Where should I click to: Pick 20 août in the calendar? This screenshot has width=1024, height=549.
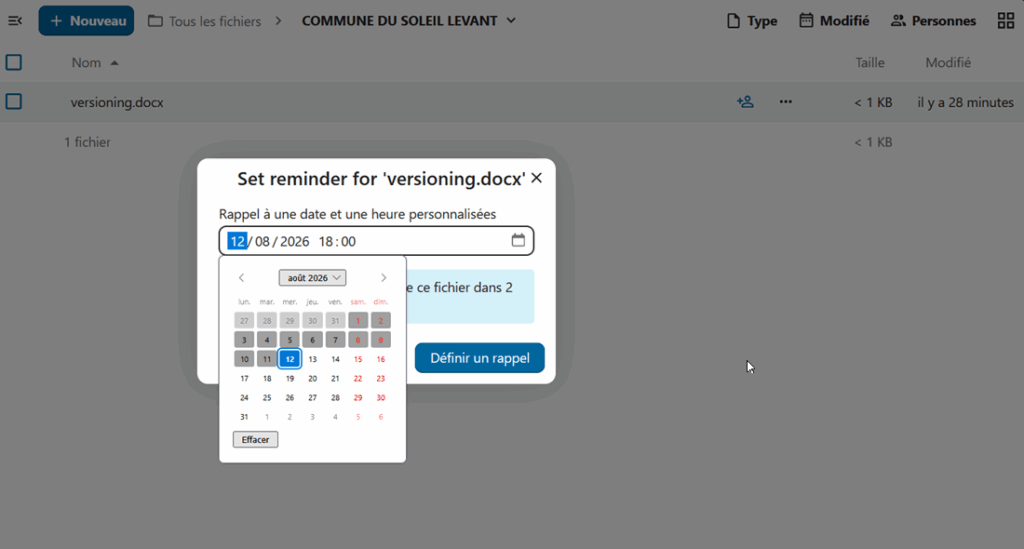[312, 378]
